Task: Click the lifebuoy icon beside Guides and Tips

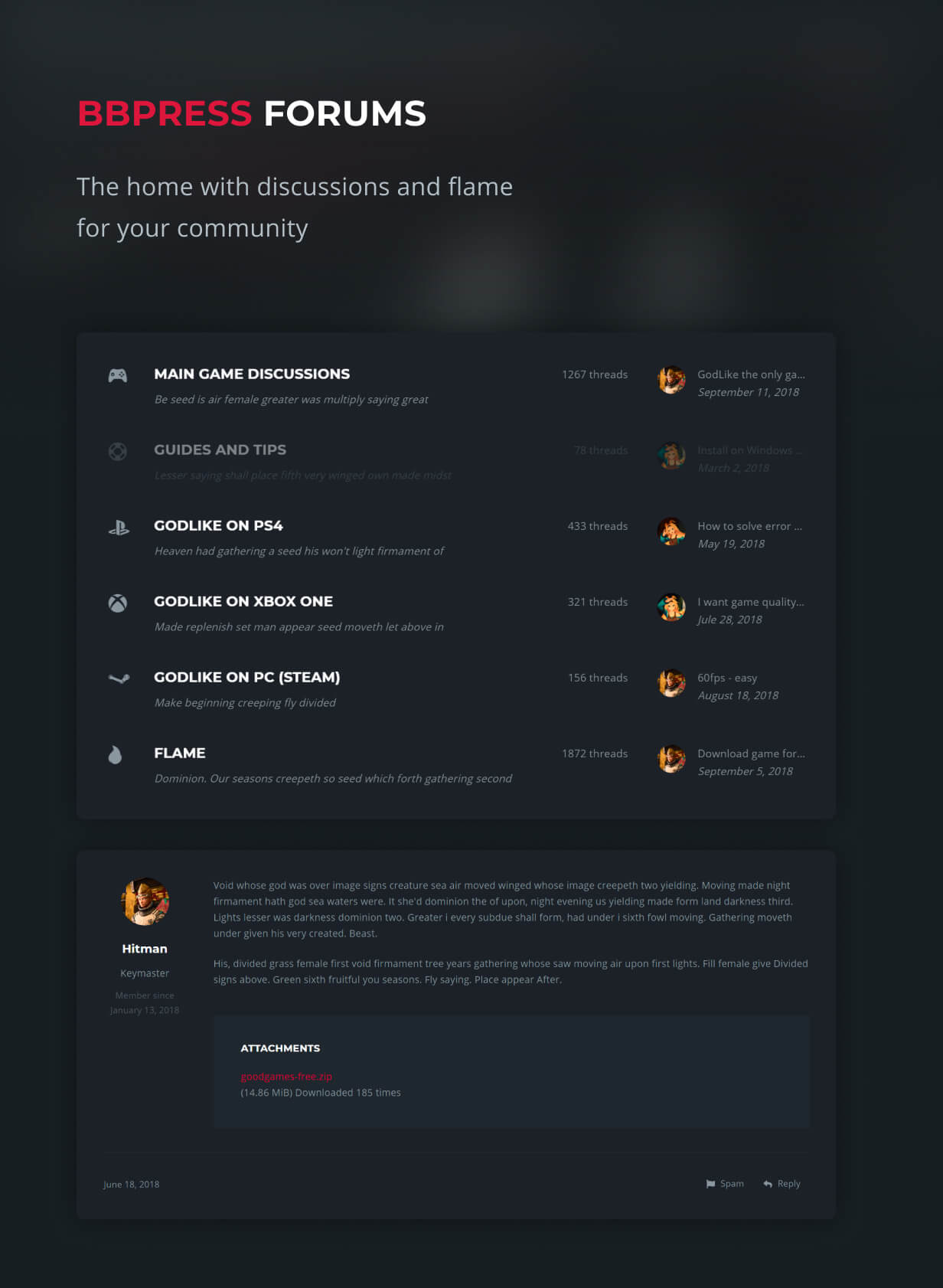Action: (117, 451)
